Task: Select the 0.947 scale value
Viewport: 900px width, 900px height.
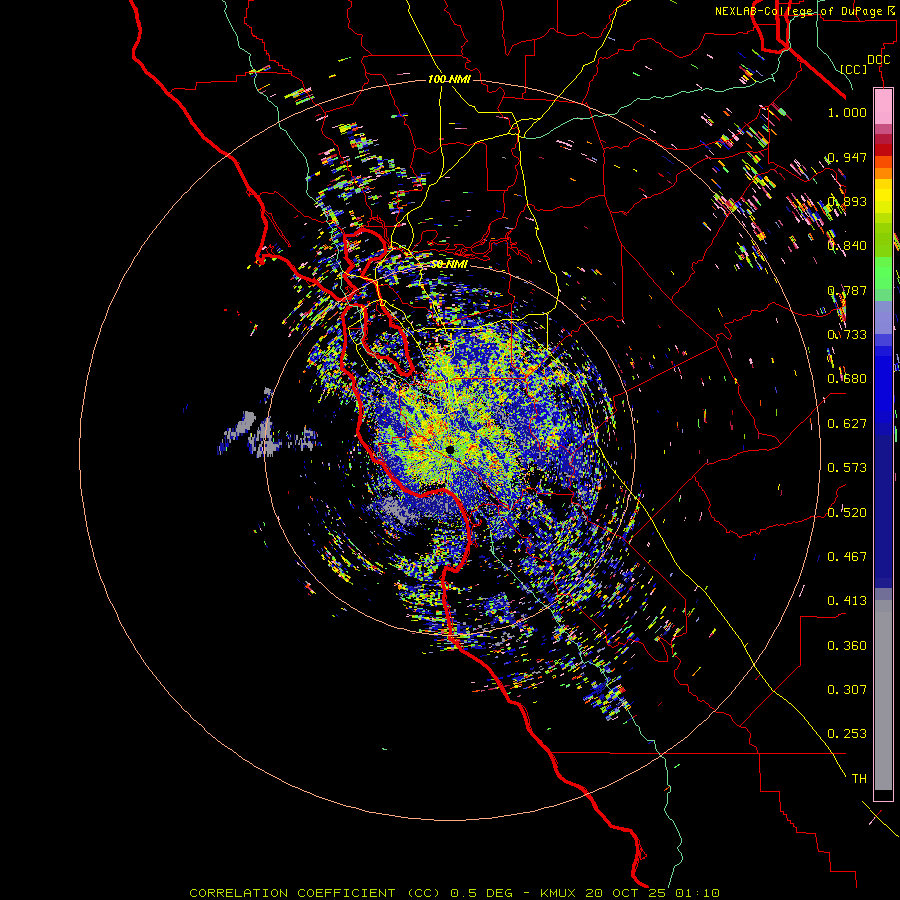Action: point(847,157)
